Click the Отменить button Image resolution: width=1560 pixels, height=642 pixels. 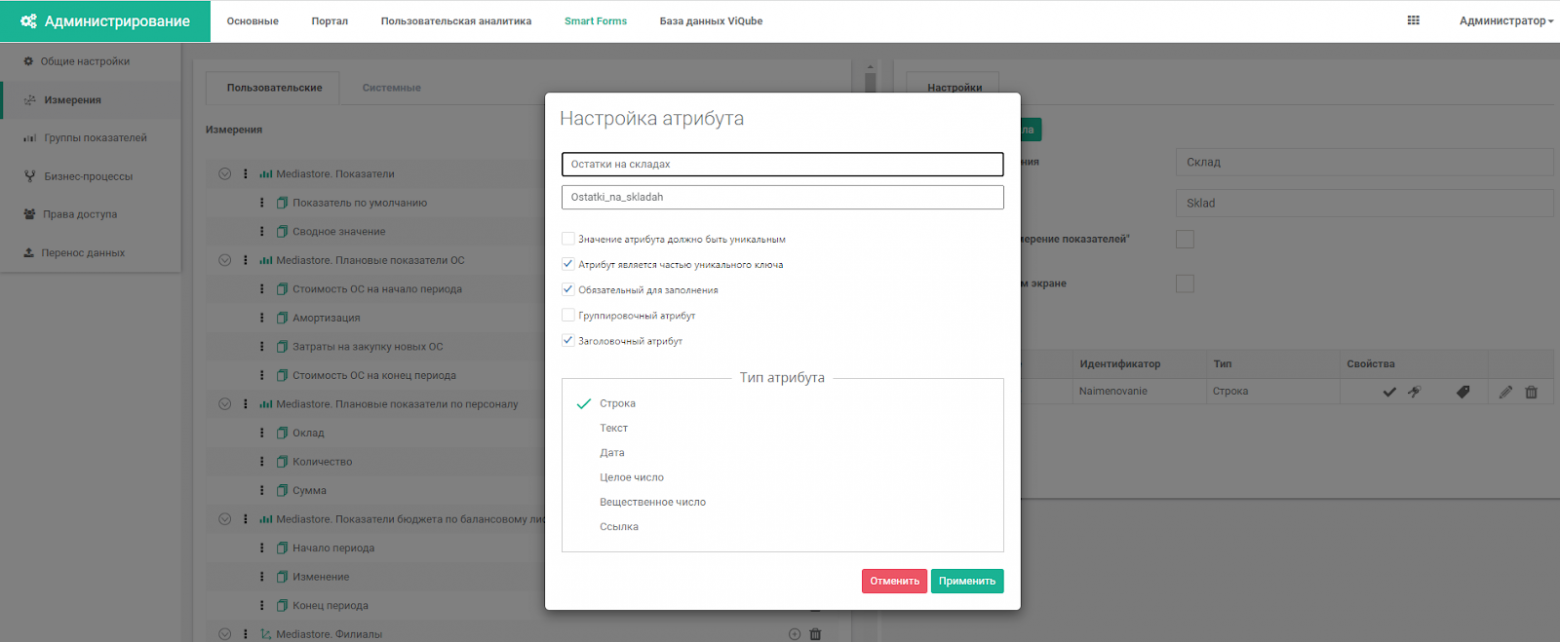[894, 581]
